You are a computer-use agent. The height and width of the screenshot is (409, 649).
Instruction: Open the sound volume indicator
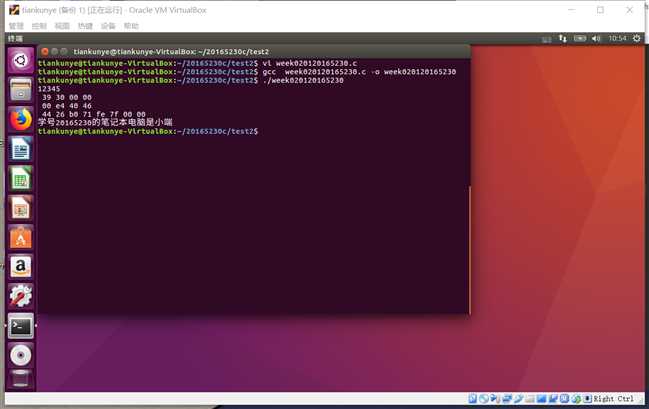[596, 38]
